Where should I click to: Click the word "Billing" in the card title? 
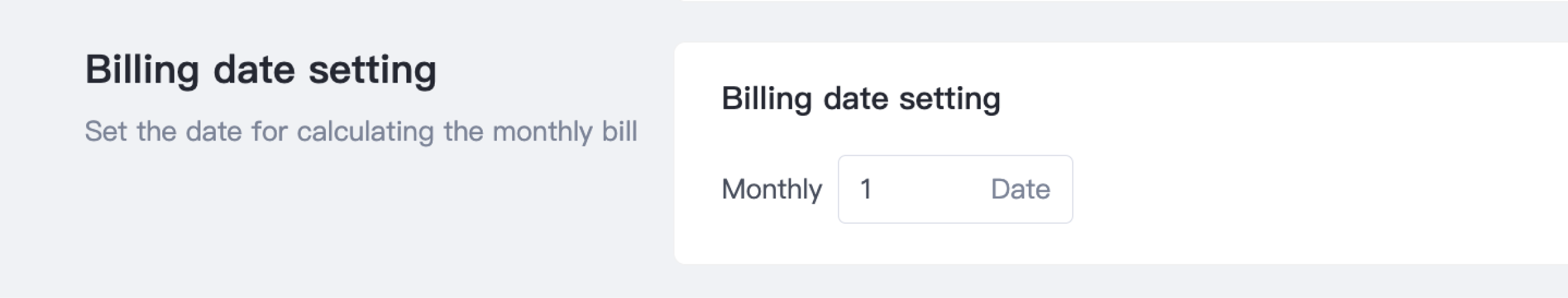(766, 99)
